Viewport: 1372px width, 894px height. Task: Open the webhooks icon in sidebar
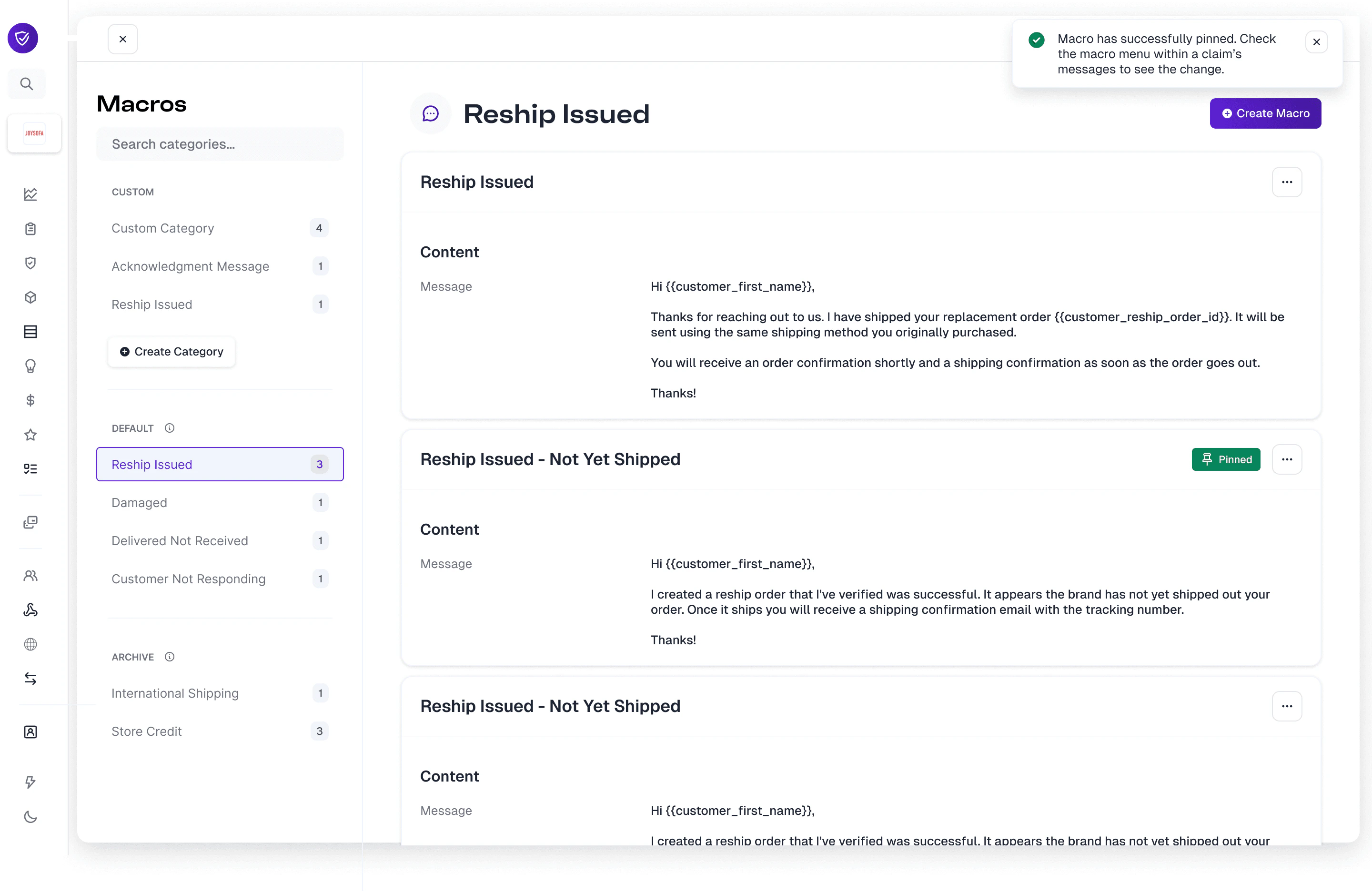point(30,610)
